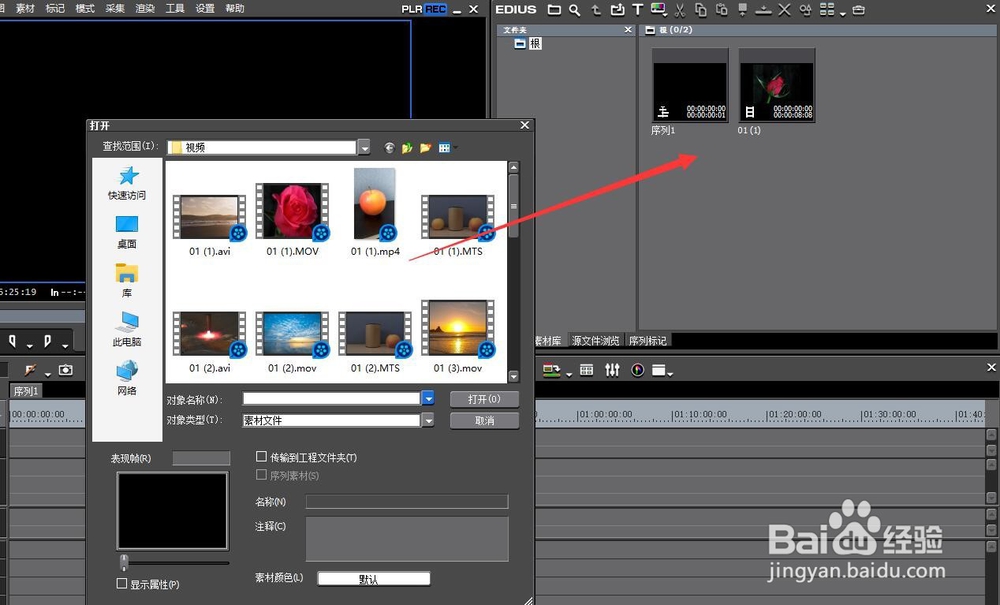
Task: Click the add clip icon in the bin toolbar
Action: 617,10
